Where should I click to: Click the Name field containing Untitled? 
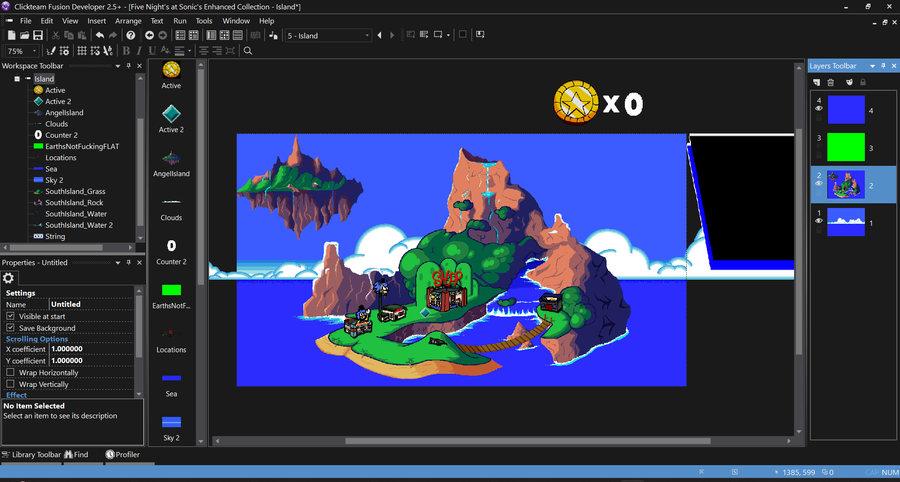[x=91, y=304]
